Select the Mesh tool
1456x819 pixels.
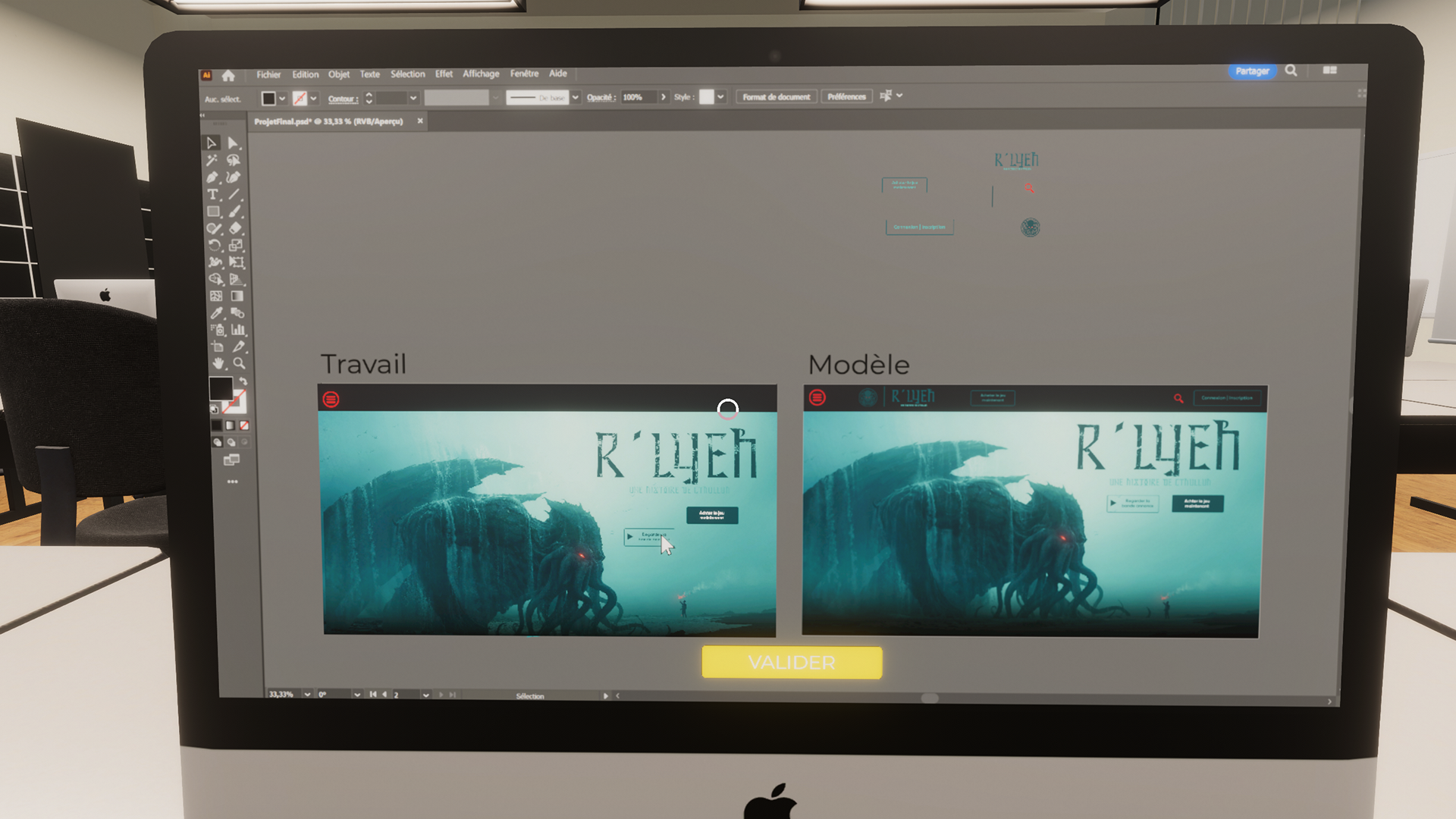216,296
